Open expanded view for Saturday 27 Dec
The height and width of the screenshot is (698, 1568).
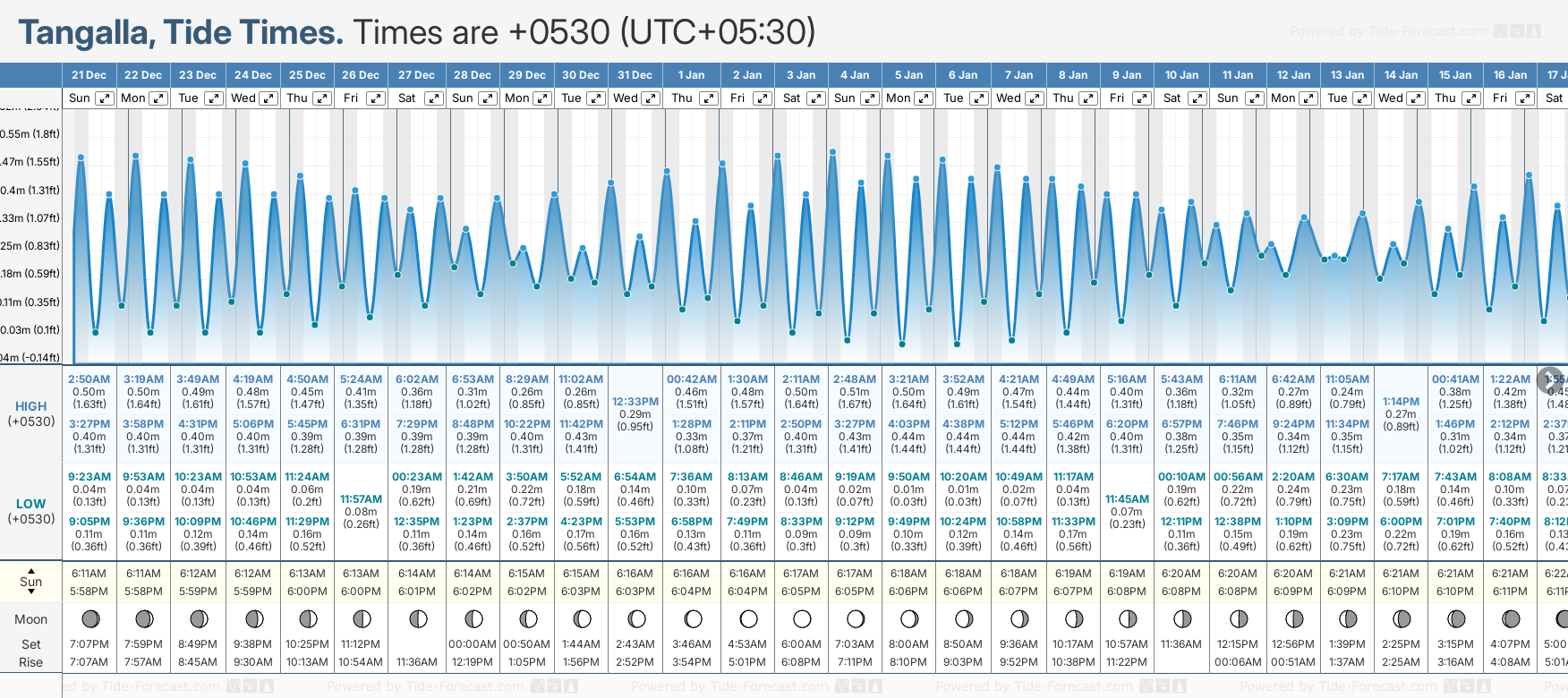(433, 98)
